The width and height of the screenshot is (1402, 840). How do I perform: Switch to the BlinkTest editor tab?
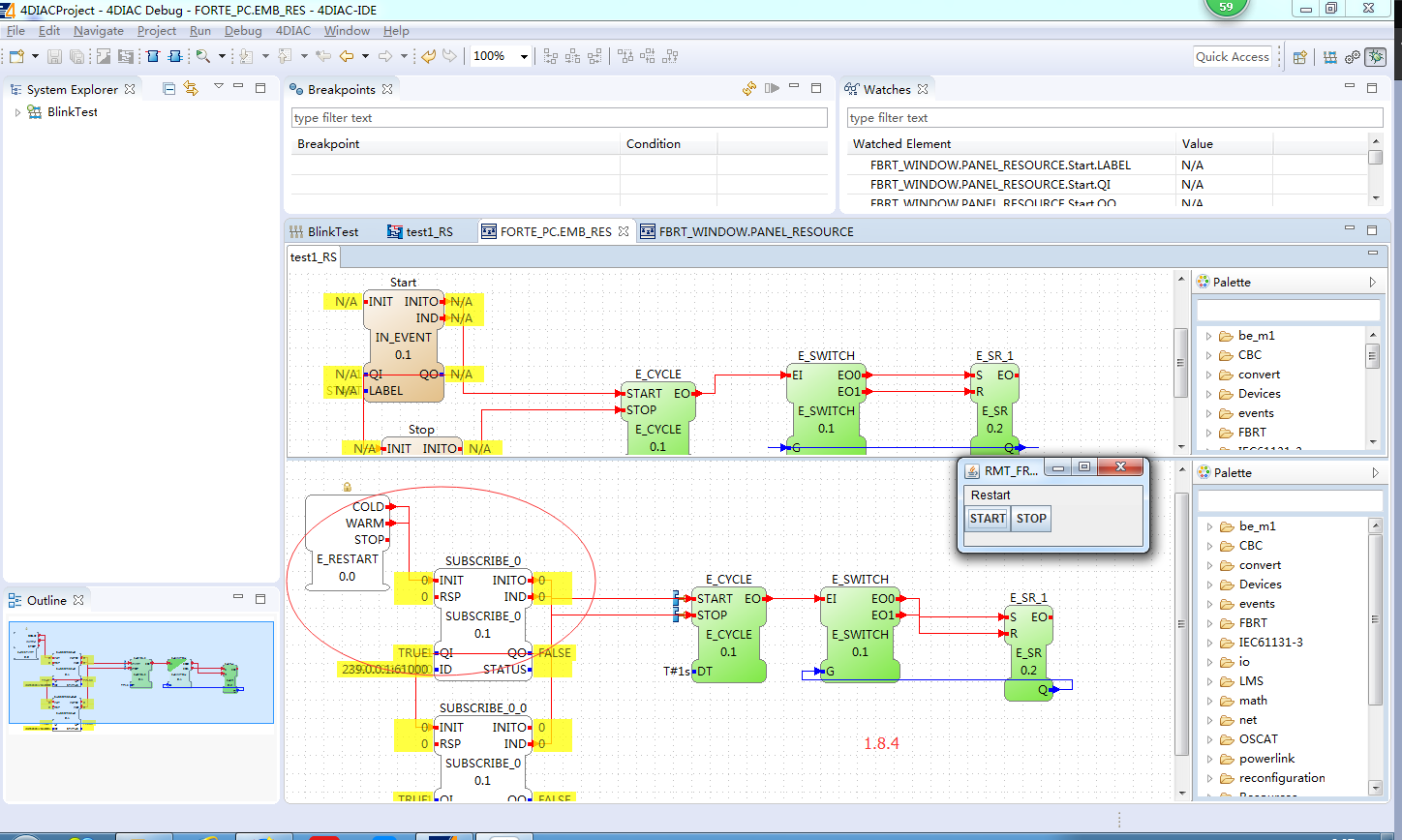coord(324,231)
